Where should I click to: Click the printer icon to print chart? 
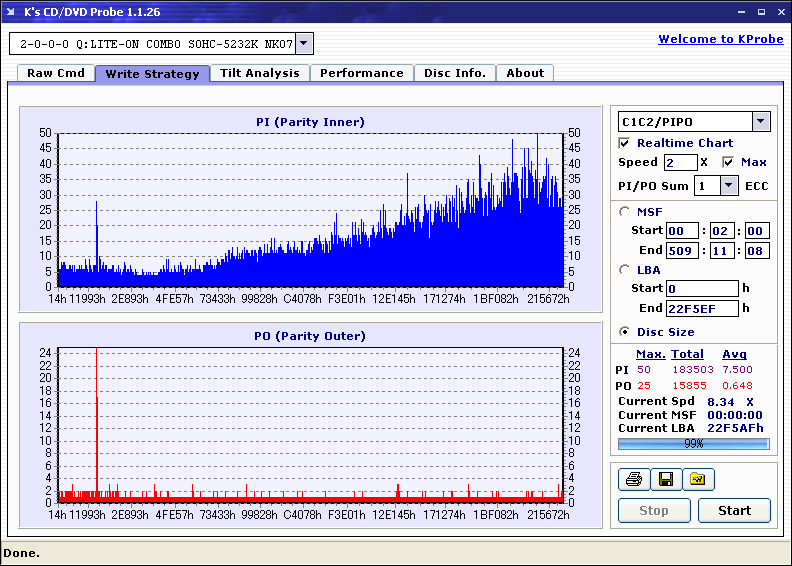click(x=633, y=480)
